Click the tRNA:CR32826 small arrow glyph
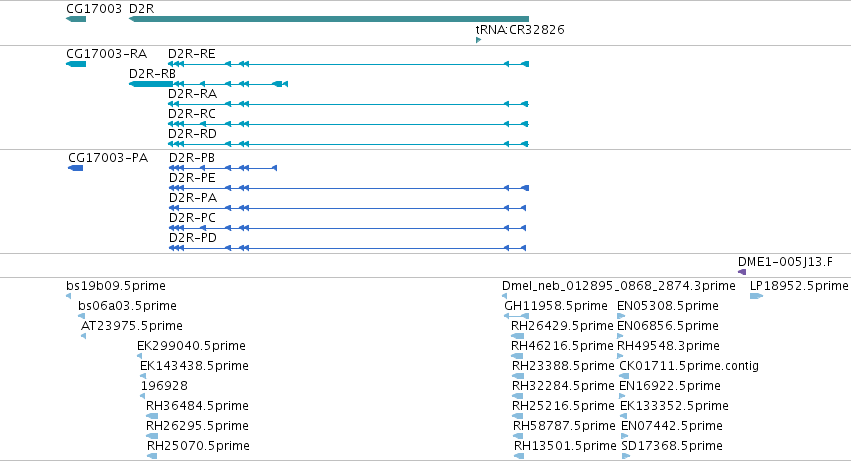The image size is (851, 461). (478, 40)
